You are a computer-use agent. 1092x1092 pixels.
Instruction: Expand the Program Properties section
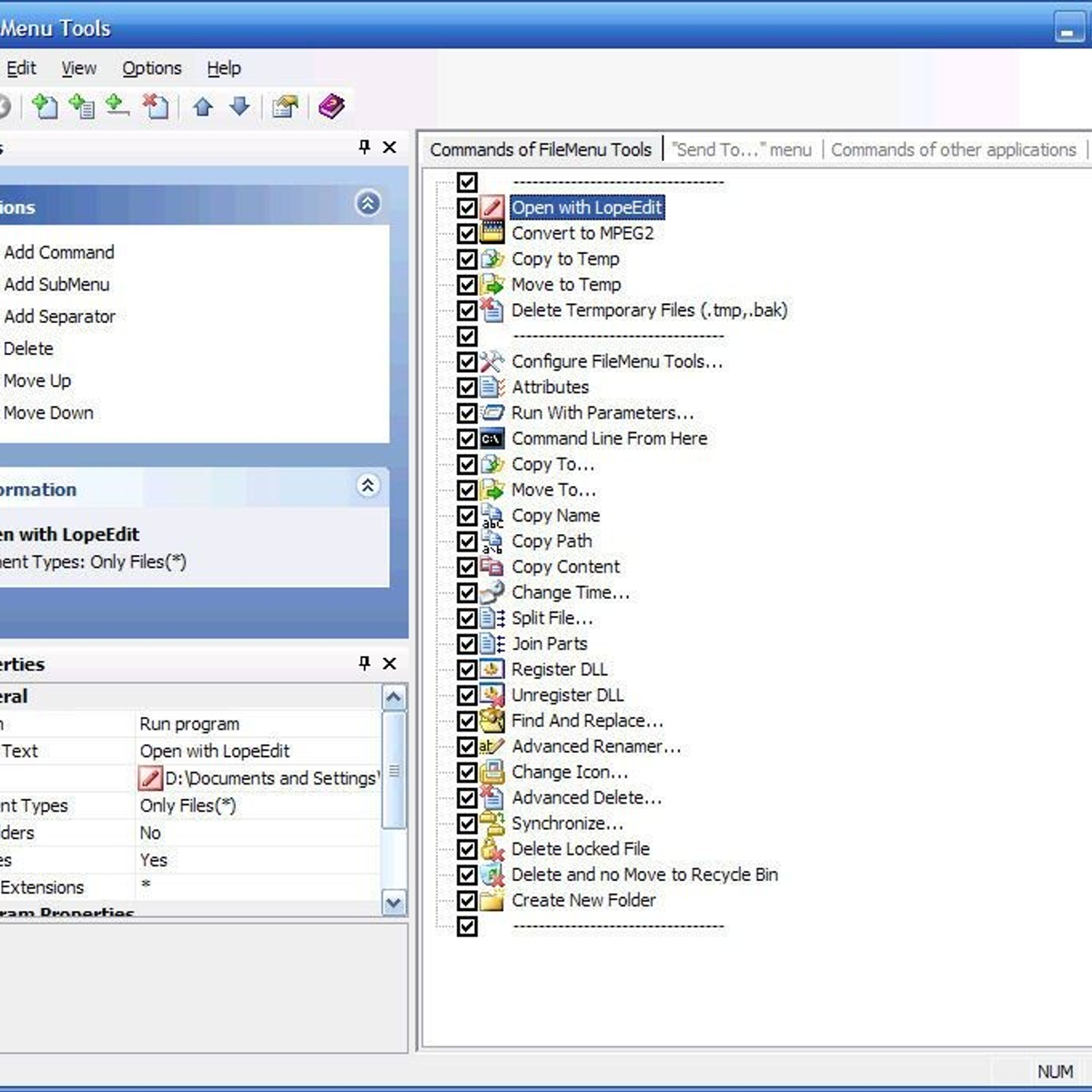[x=67, y=914]
